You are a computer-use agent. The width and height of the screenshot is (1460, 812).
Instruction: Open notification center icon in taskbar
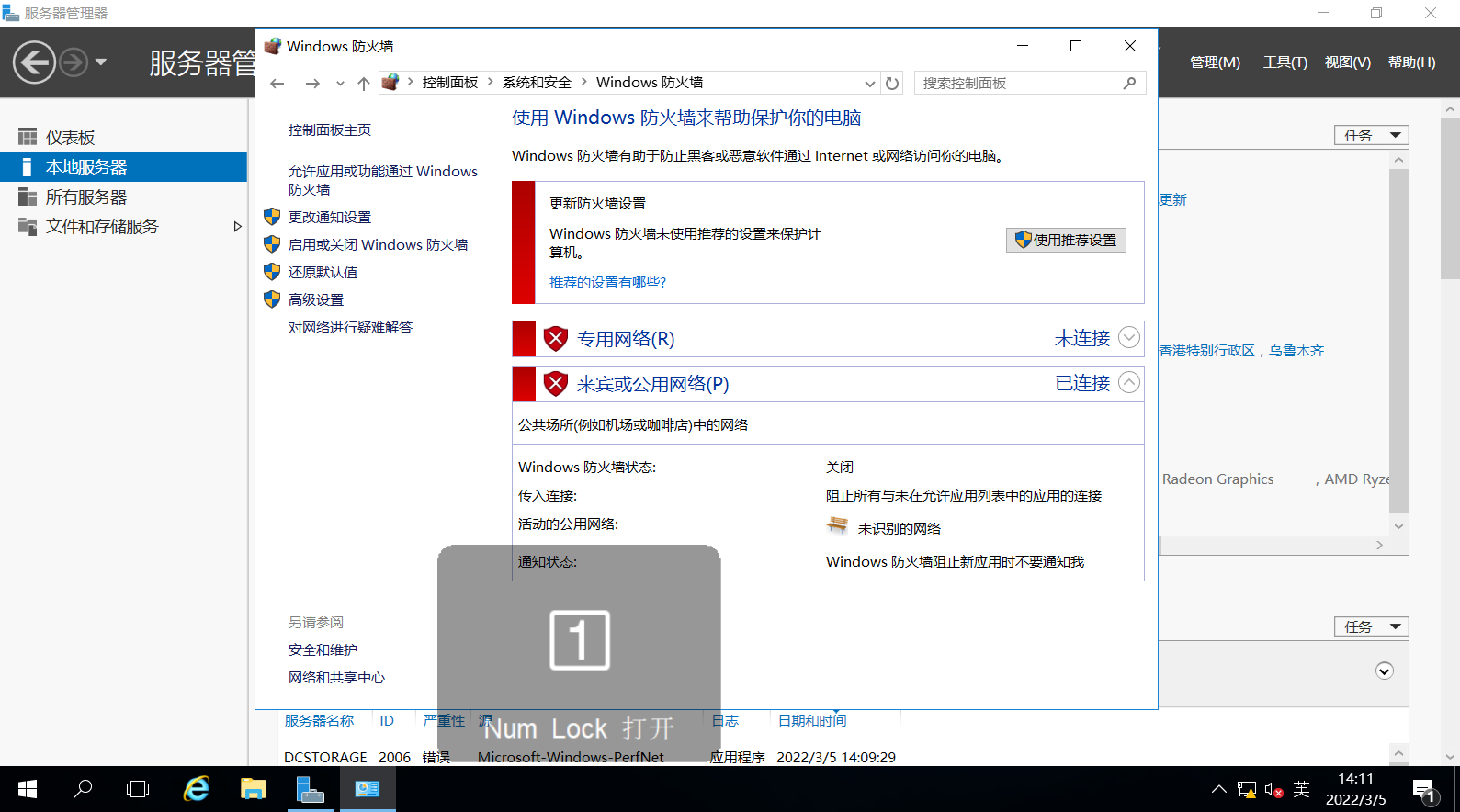point(1425,791)
